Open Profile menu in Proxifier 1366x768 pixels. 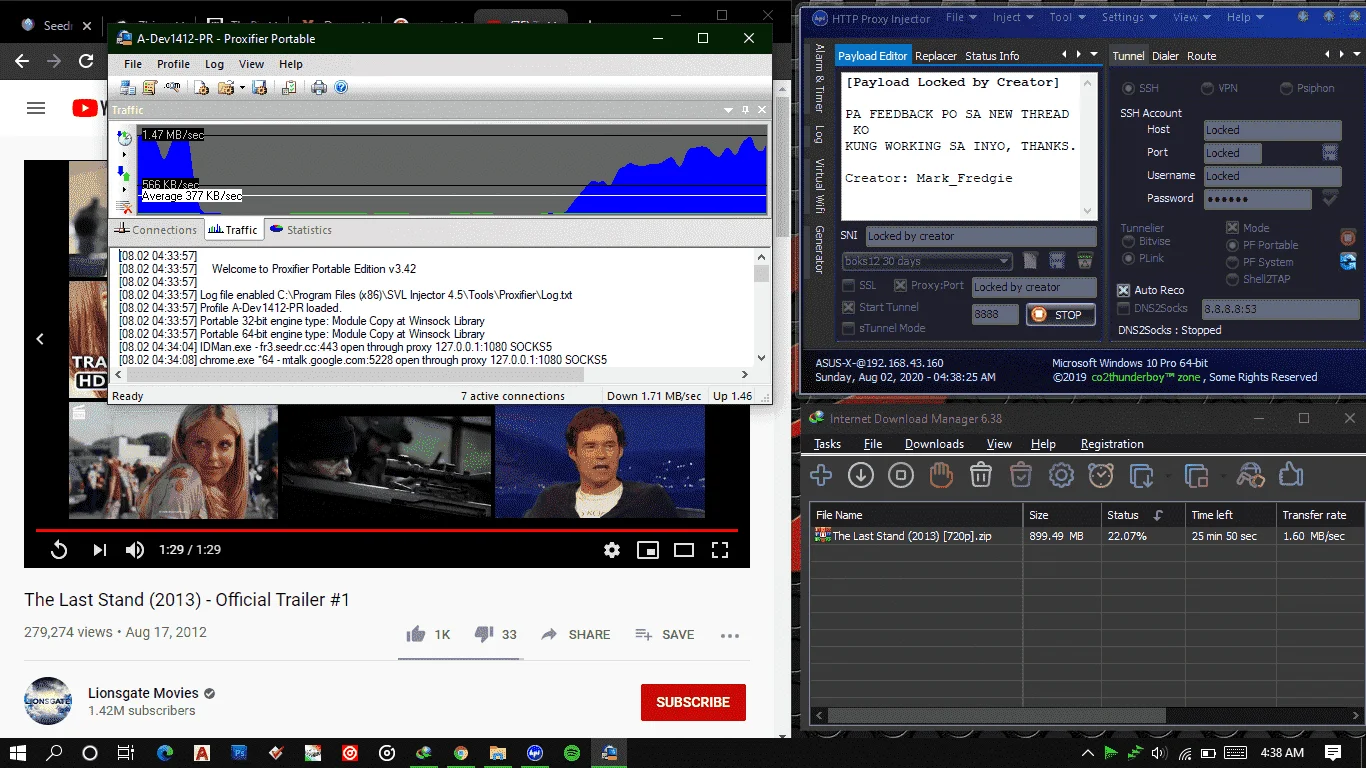point(173,64)
